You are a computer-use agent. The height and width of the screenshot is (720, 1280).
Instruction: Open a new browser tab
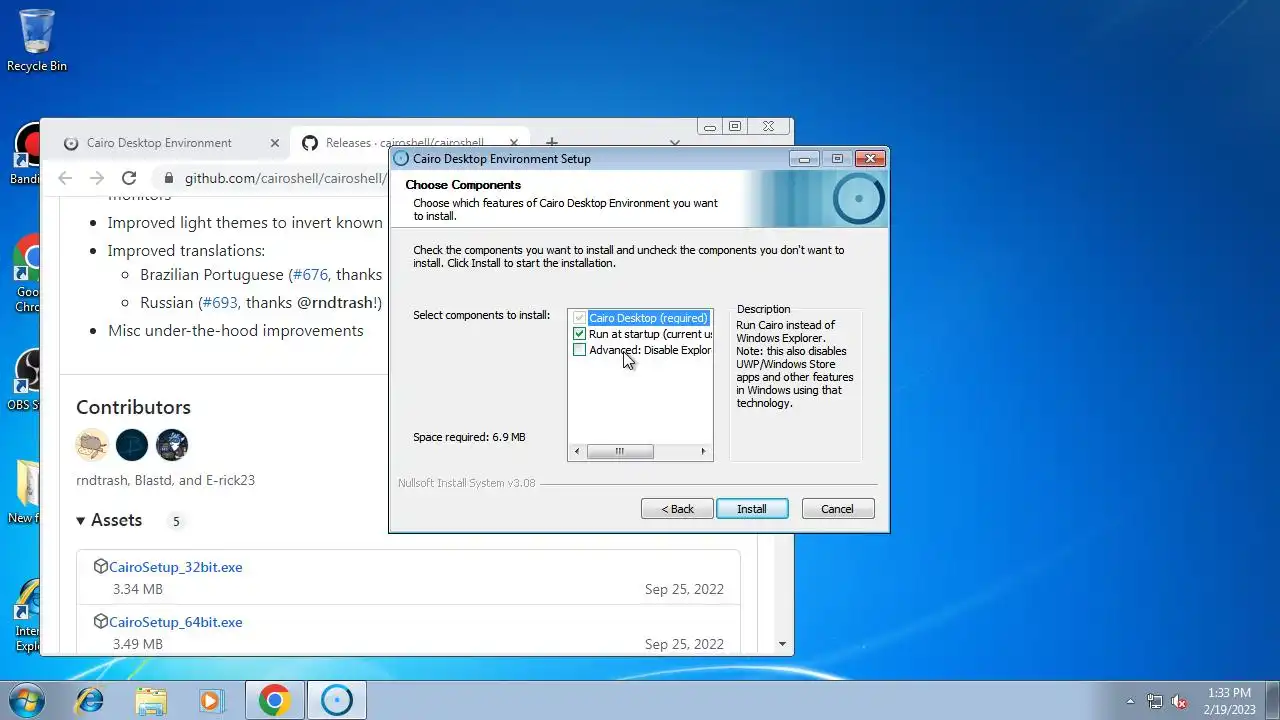pyautogui.click(x=551, y=143)
